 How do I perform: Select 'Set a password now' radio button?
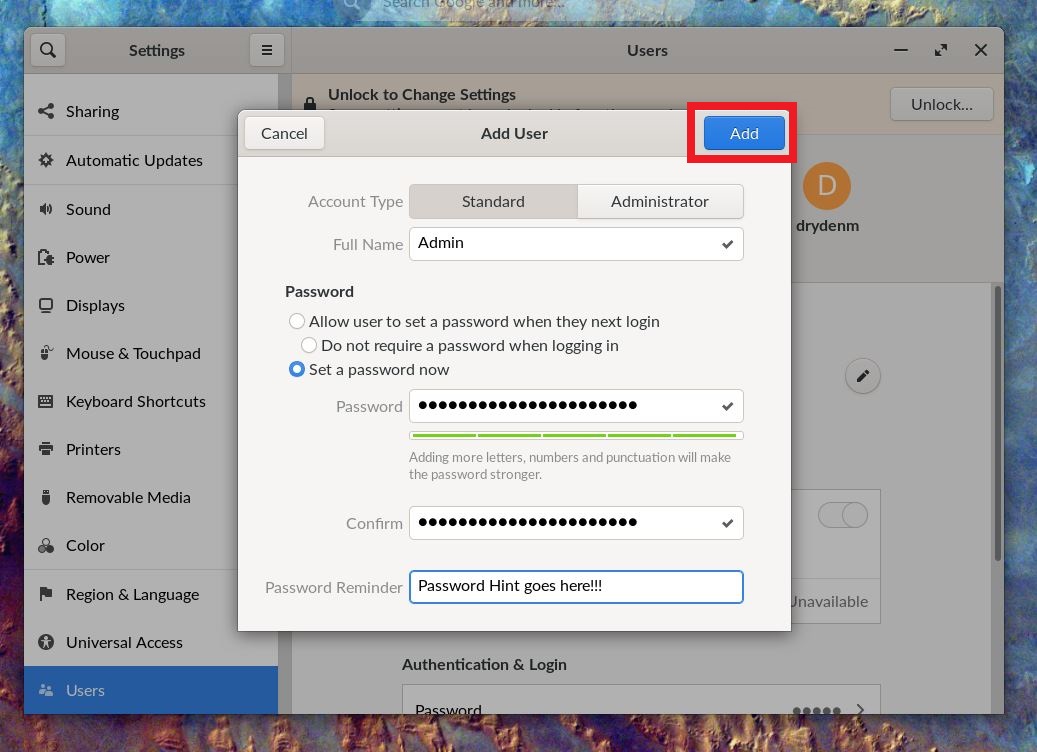[x=297, y=369]
